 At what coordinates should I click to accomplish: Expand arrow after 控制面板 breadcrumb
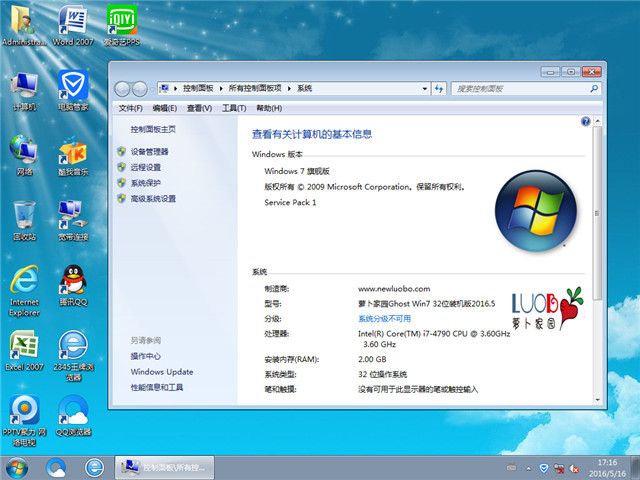(x=221, y=89)
